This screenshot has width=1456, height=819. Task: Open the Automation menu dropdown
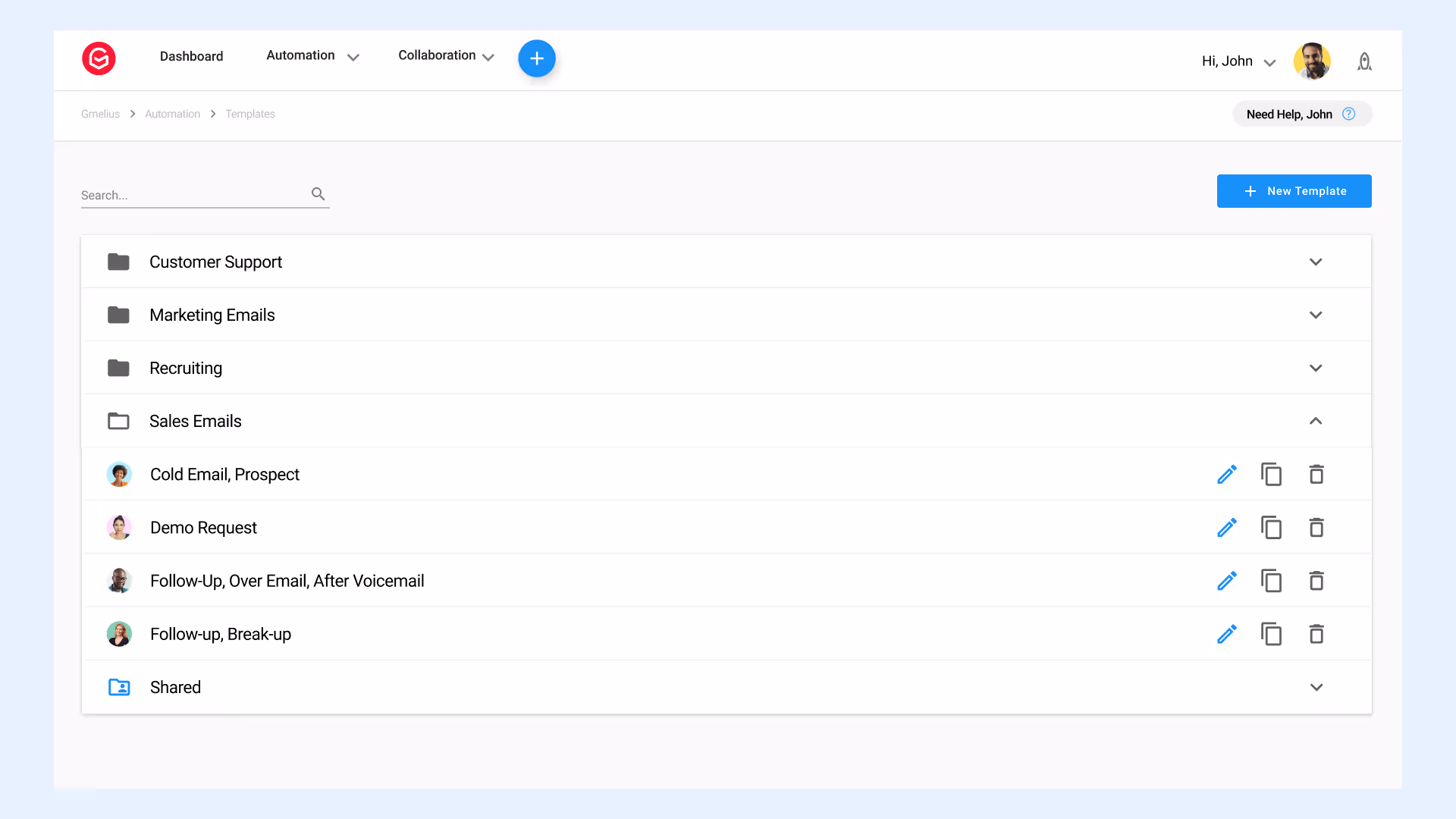312,56
